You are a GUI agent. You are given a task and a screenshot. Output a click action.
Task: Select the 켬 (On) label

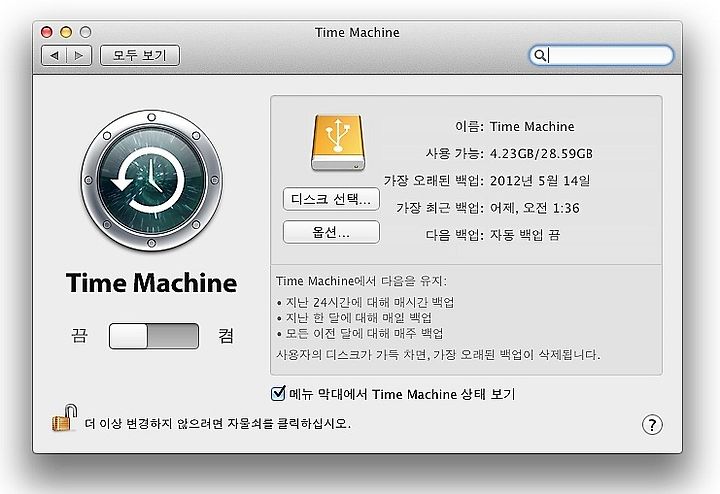pyautogui.click(x=225, y=336)
